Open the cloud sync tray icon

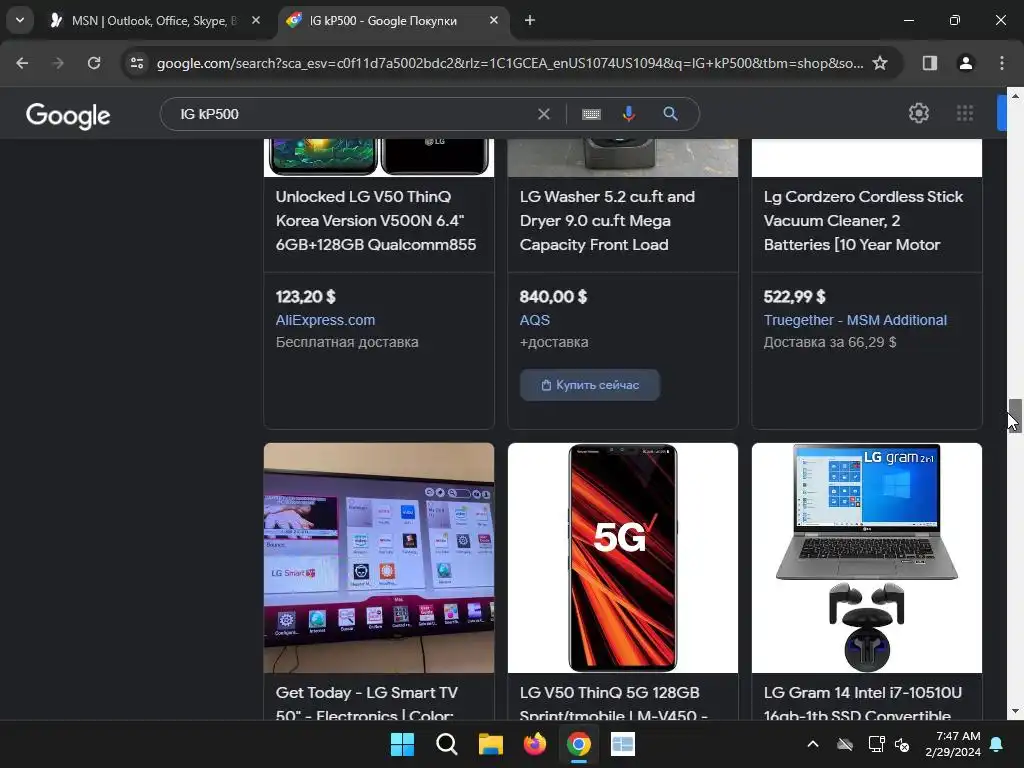845,744
